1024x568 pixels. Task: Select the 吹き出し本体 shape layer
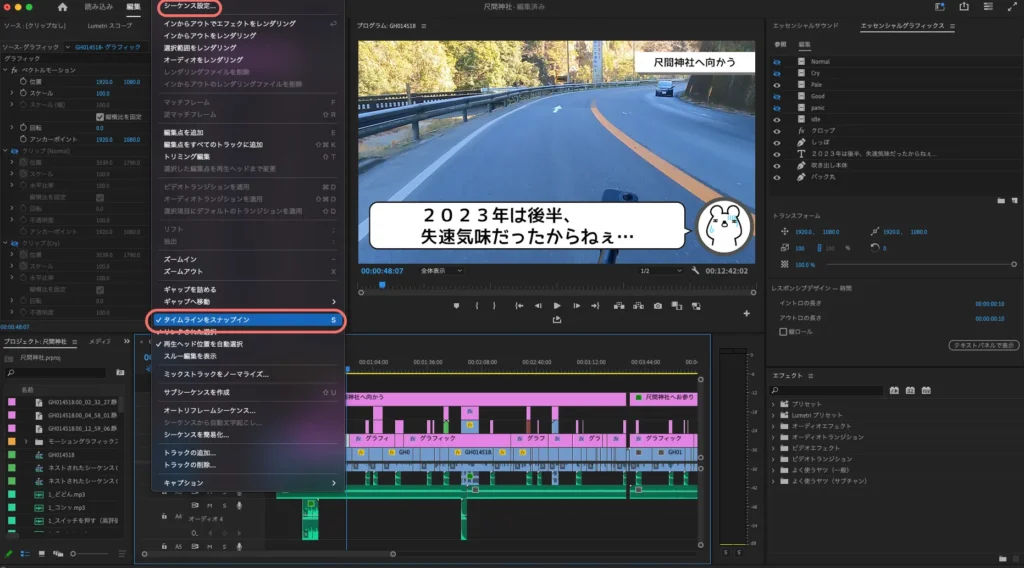click(x=829, y=165)
